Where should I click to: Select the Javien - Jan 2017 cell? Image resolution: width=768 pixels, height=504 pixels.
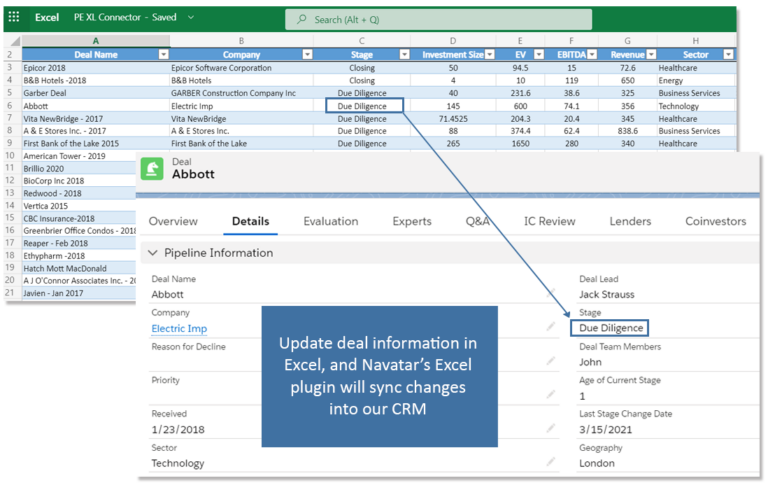(x=78, y=293)
